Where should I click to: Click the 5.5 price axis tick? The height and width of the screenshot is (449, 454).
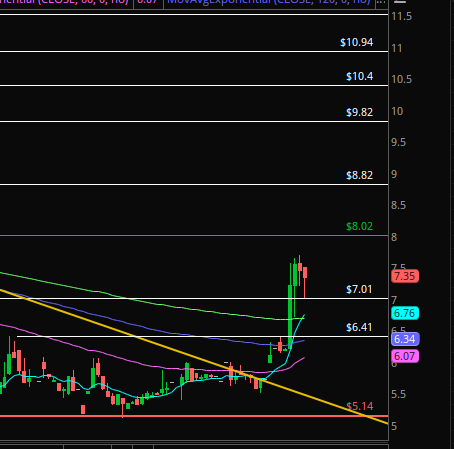point(399,395)
